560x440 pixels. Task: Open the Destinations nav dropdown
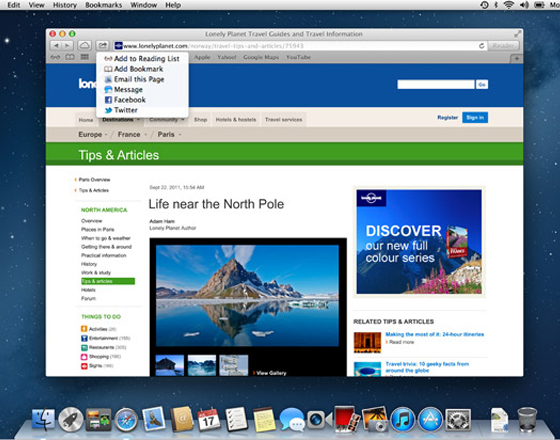[x=121, y=120]
